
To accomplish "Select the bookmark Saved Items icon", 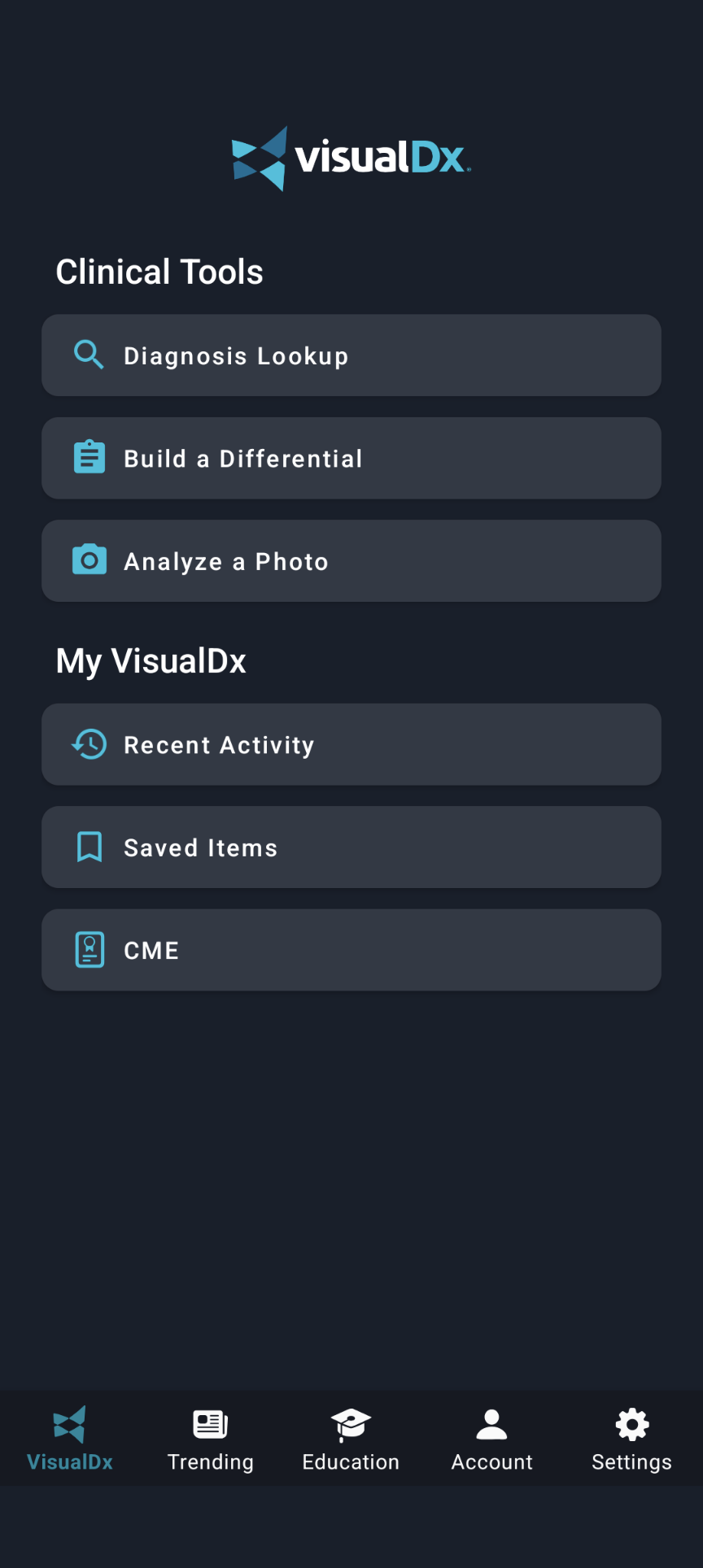I will [x=90, y=847].
